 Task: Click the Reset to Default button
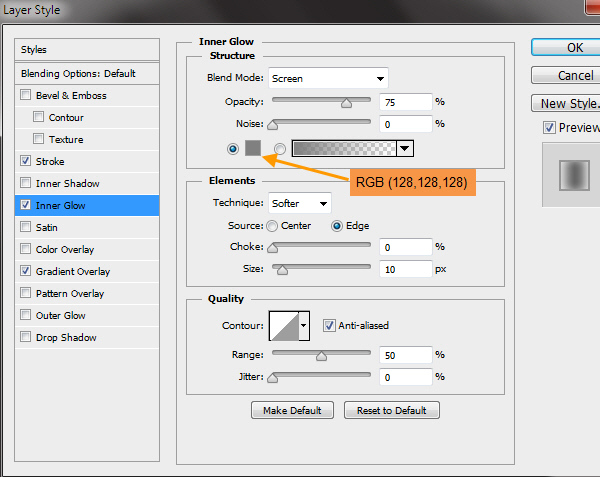tap(391, 410)
